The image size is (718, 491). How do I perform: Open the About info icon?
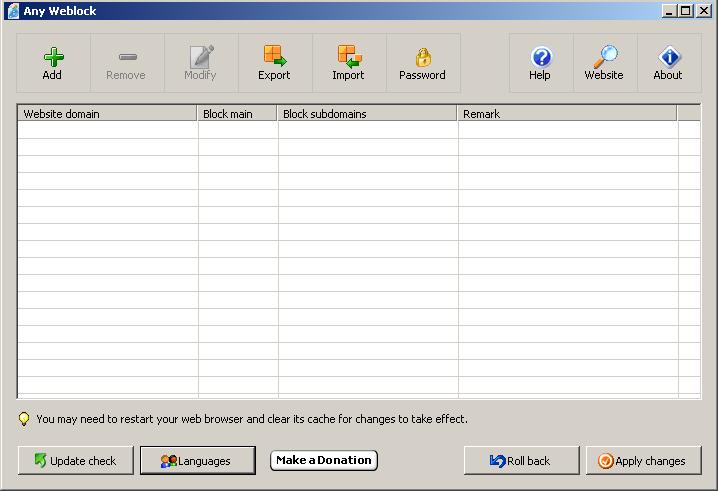click(x=668, y=57)
